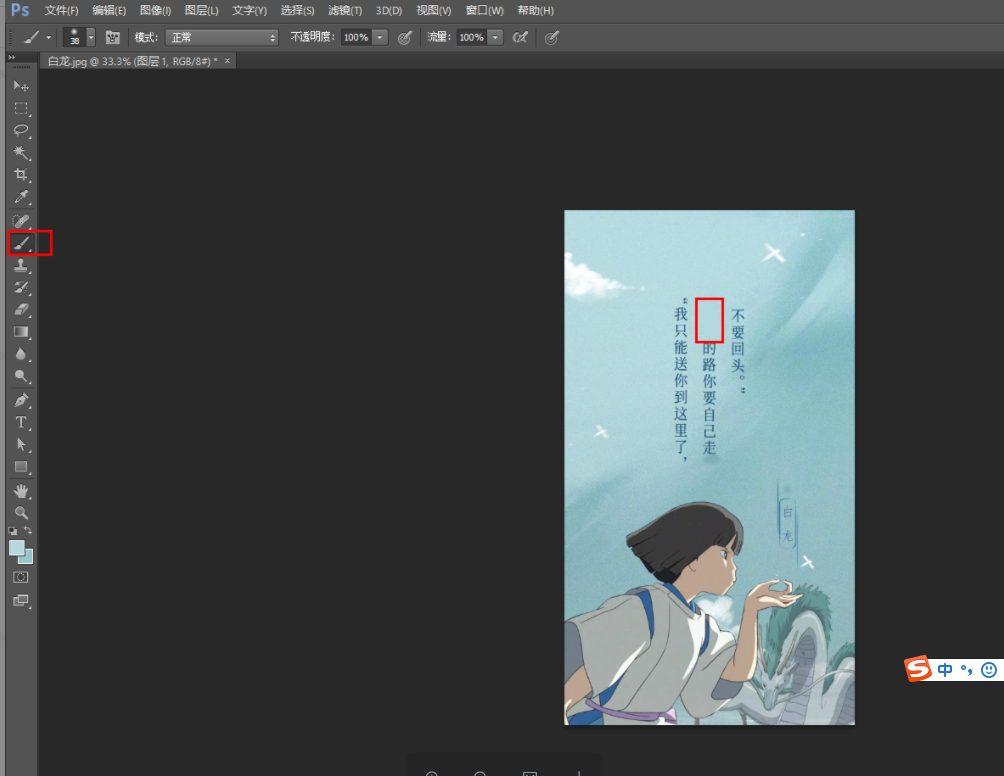Expand the toolbox double-arrow
This screenshot has height=776, width=1004.
pos(12,58)
